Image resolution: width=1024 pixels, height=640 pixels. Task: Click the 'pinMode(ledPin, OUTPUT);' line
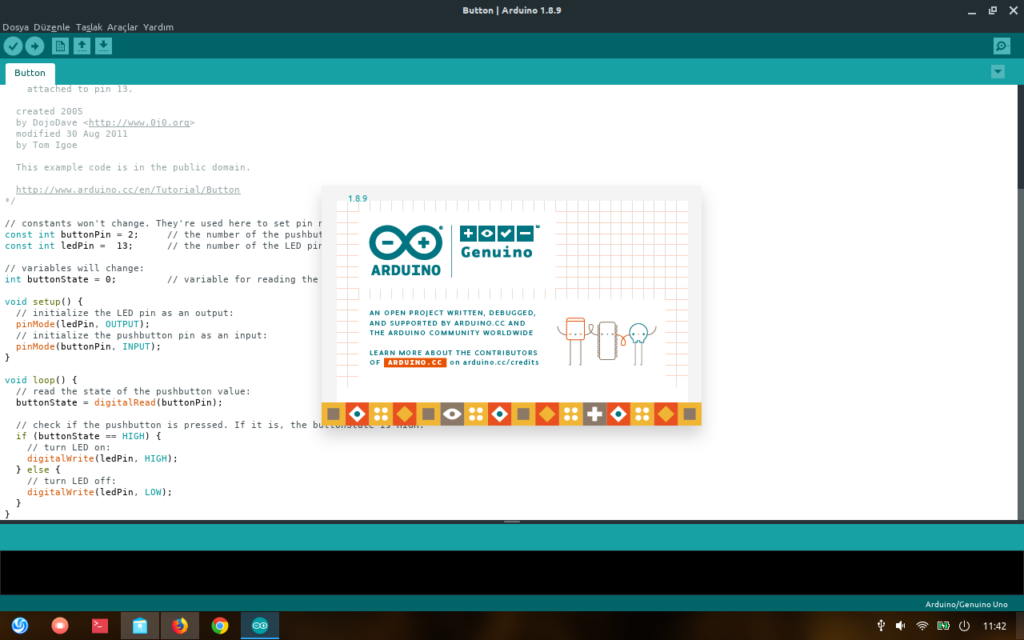pos(83,324)
